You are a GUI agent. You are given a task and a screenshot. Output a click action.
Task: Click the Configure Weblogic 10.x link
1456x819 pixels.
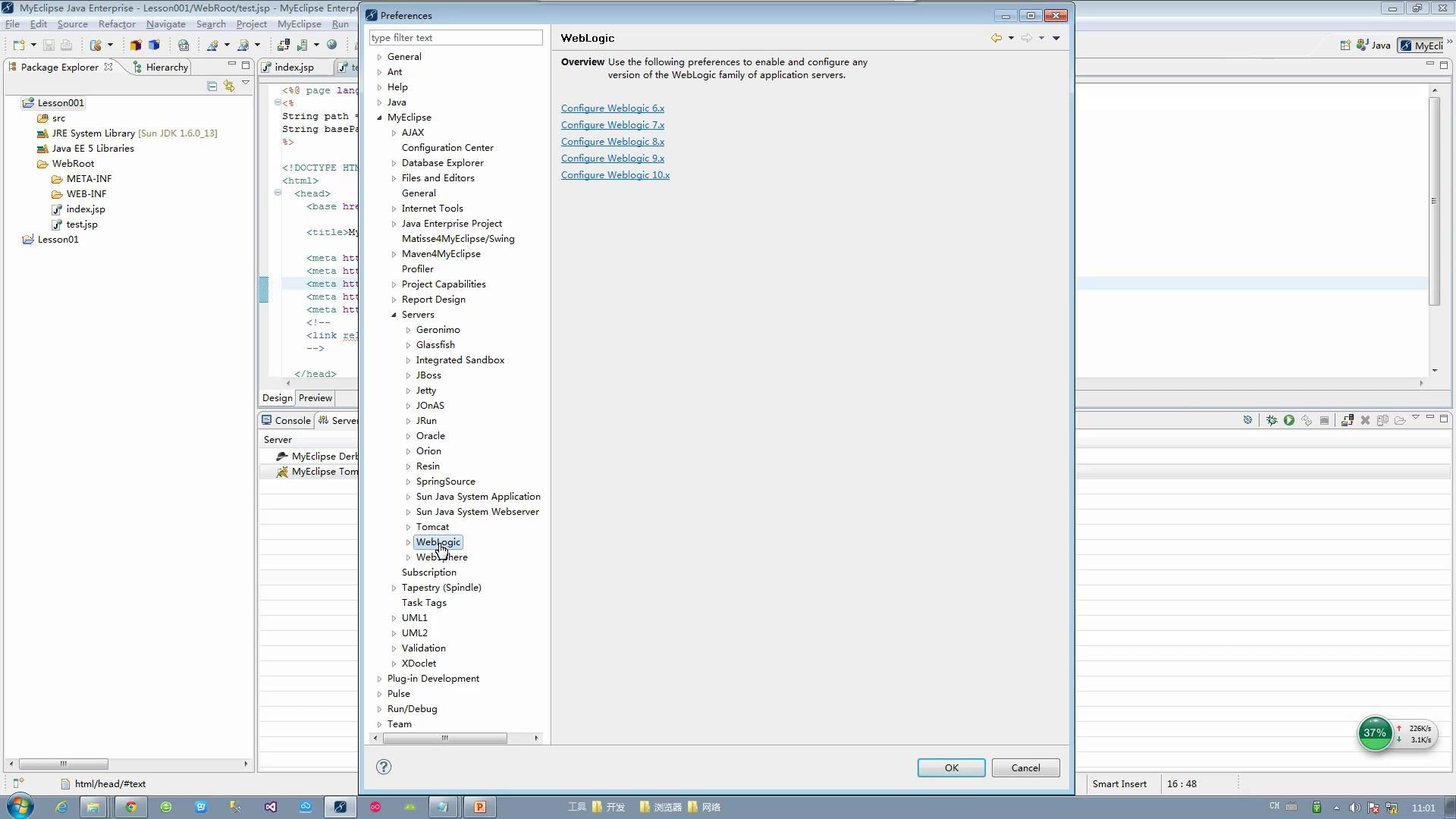tap(615, 175)
